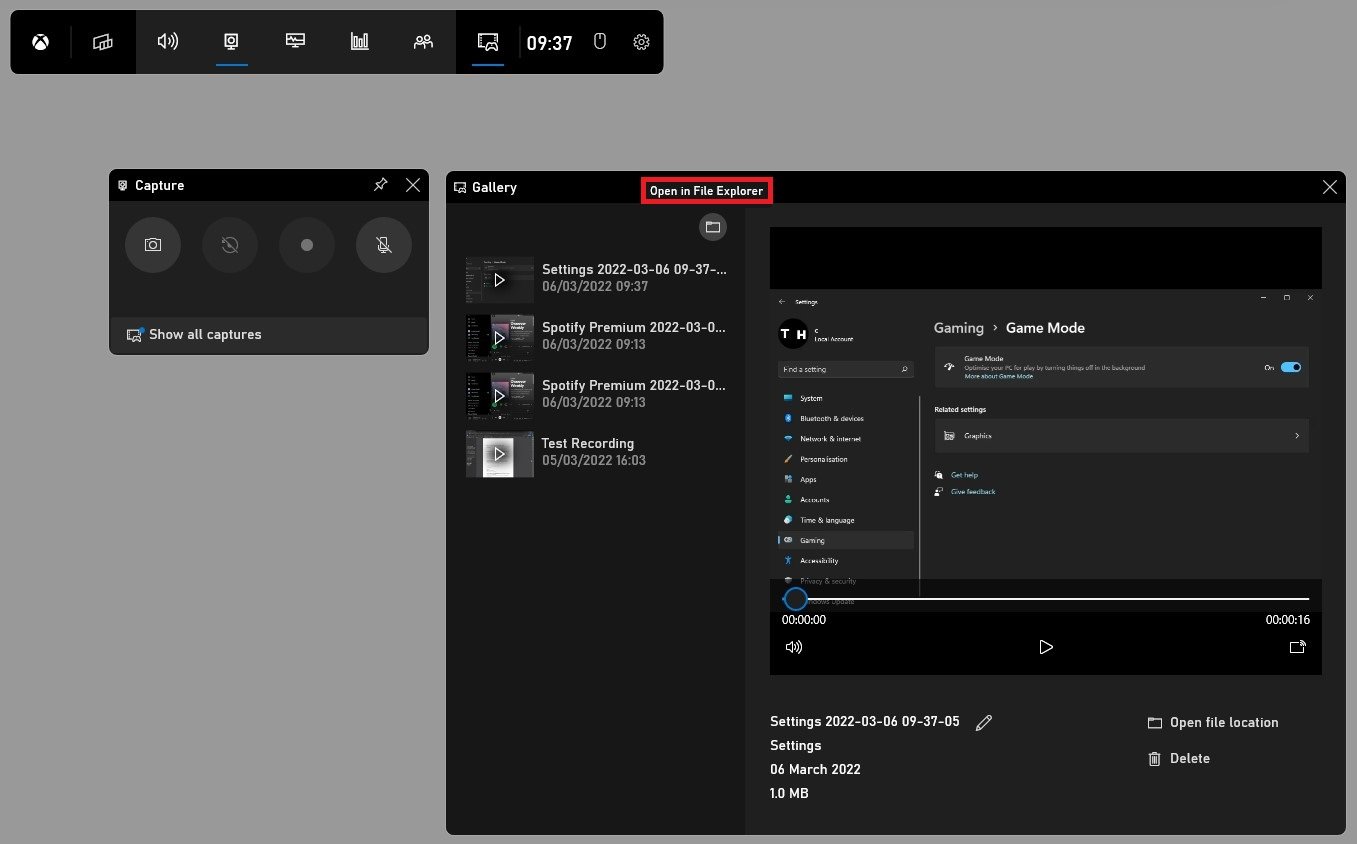Select the Test Recording capture

coord(587,453)
